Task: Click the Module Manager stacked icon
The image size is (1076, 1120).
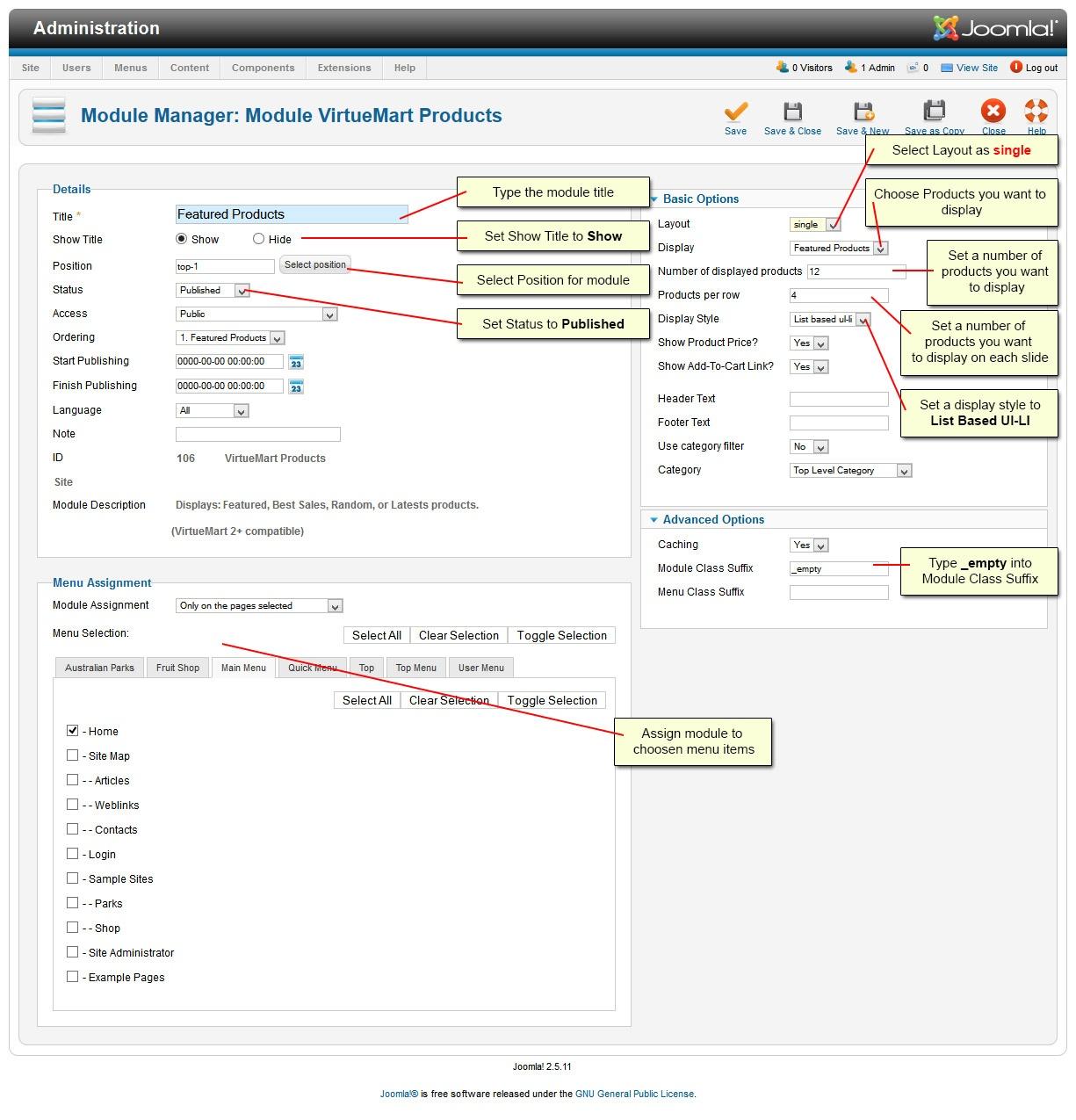Action: 48,115
